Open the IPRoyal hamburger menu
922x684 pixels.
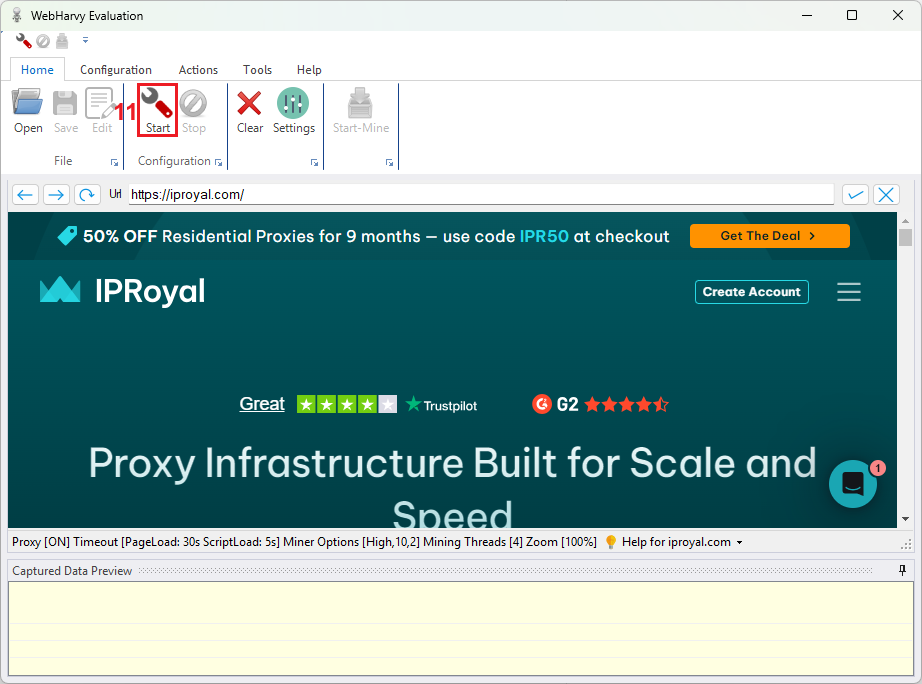point(849,292)
